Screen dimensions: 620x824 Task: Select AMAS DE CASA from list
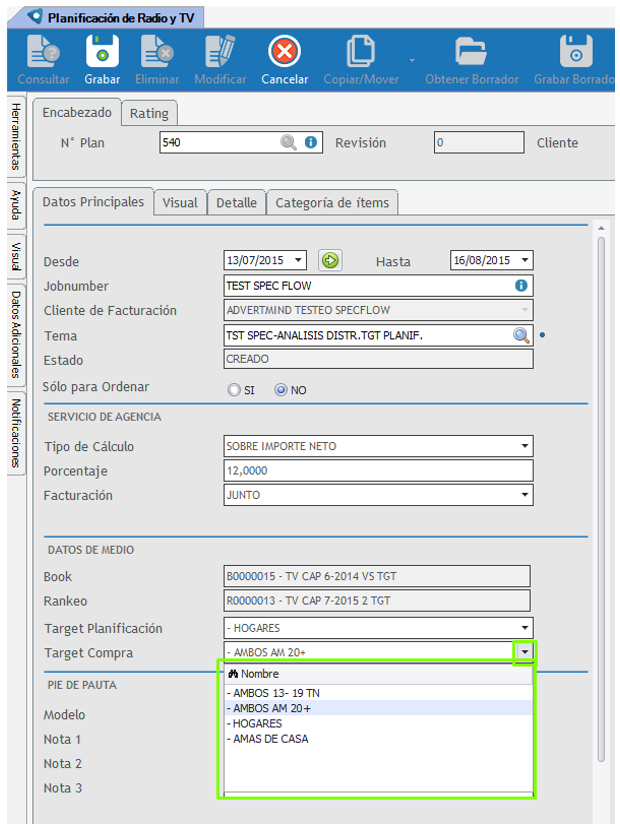(x=378, y=738)
